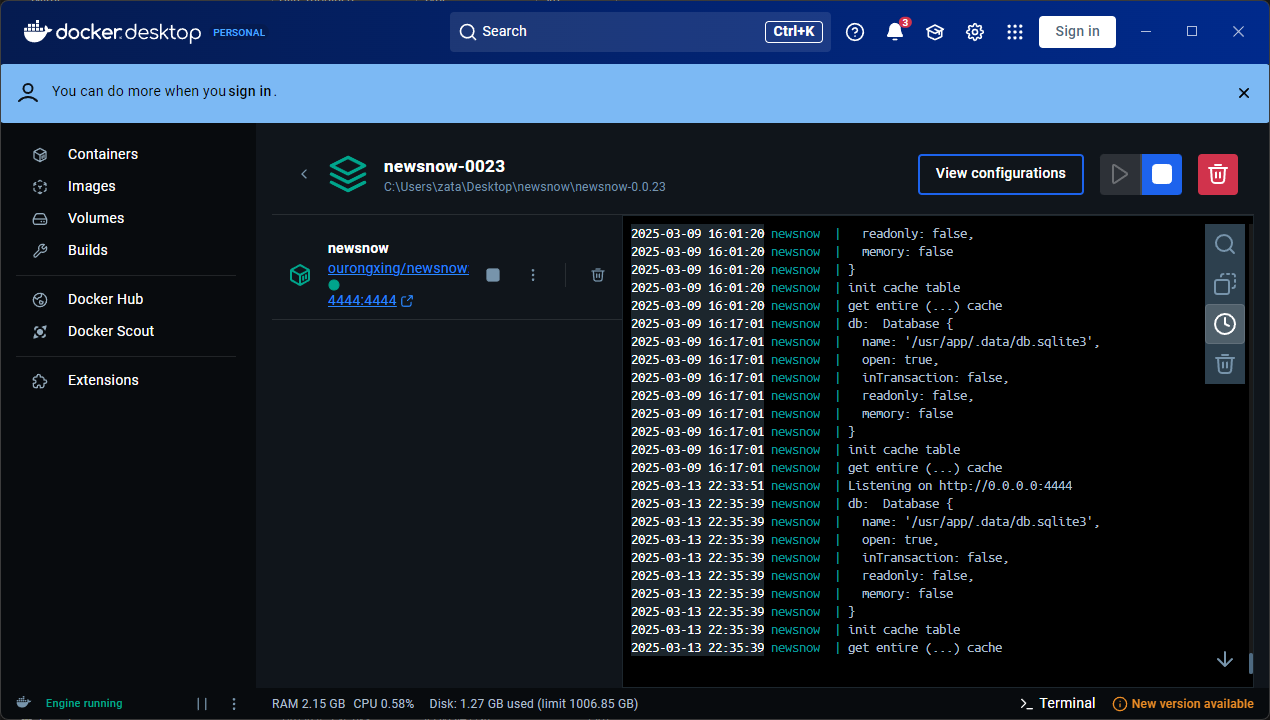Image resolution: width=1270 pixels, height=720 pixels.
Task: Click the newsnow container cube icon
Action: coord(300,275)
